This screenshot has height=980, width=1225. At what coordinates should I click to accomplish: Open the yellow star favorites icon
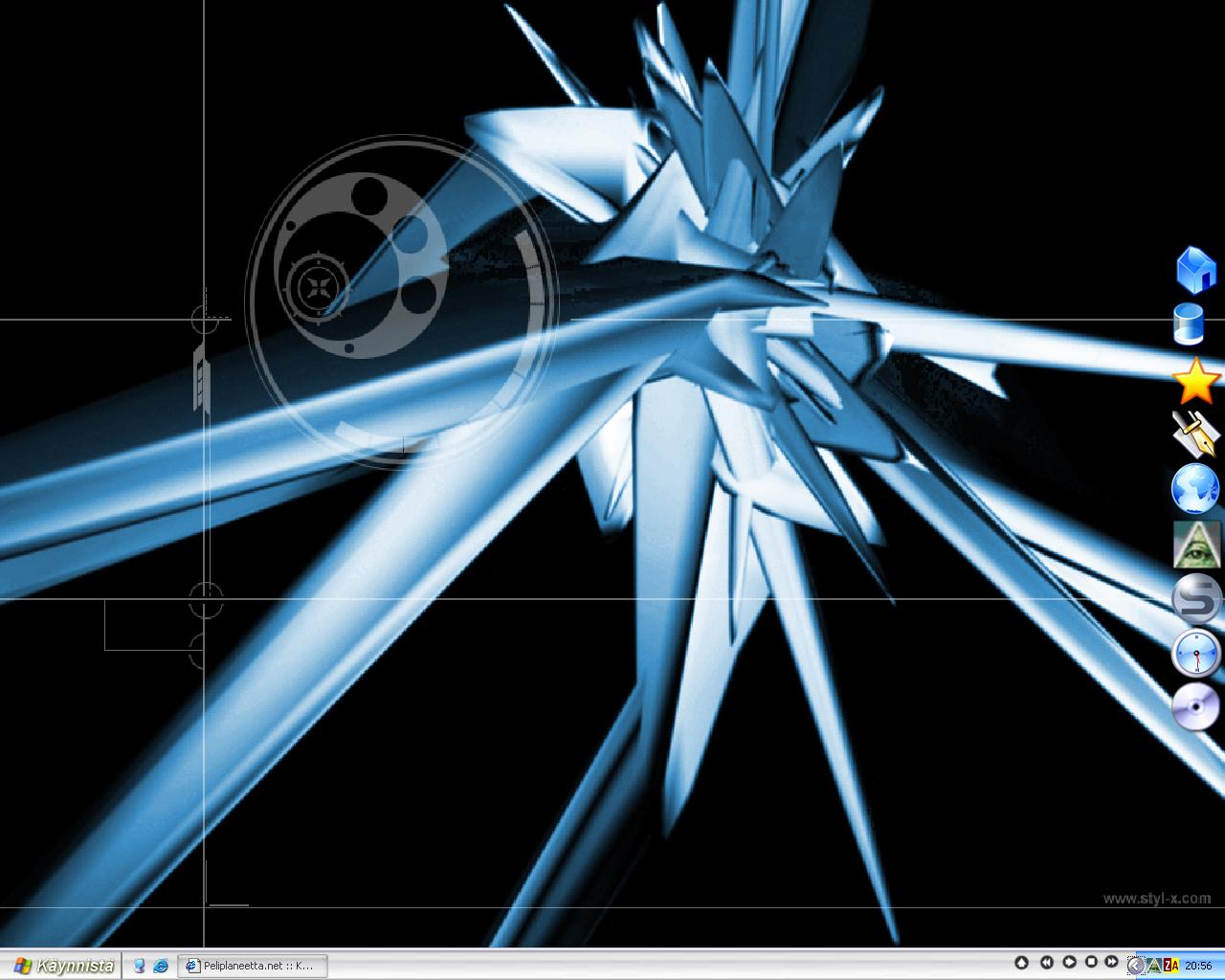coord(1195,382)
